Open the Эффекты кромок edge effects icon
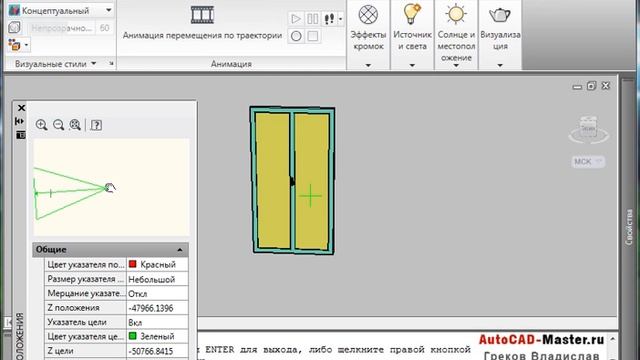The width and height of the screenshot is (640, 360). click(x=368, y=15)
